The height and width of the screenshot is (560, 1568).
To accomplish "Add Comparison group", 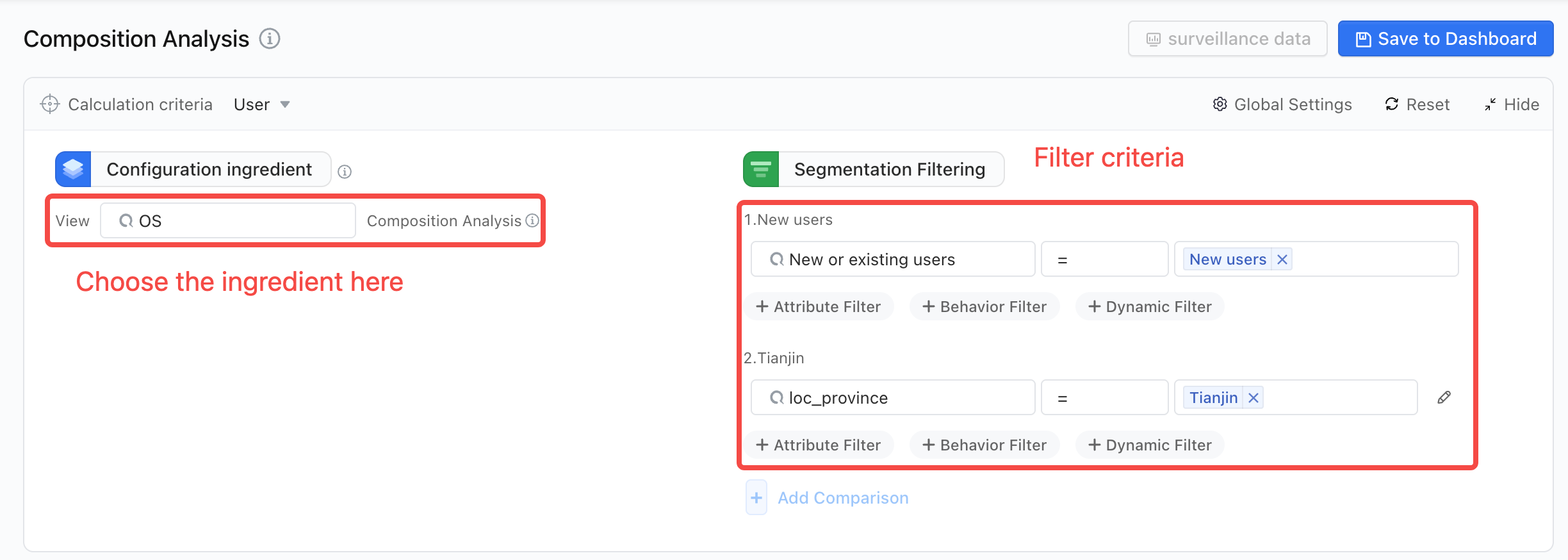I will 828,498.
